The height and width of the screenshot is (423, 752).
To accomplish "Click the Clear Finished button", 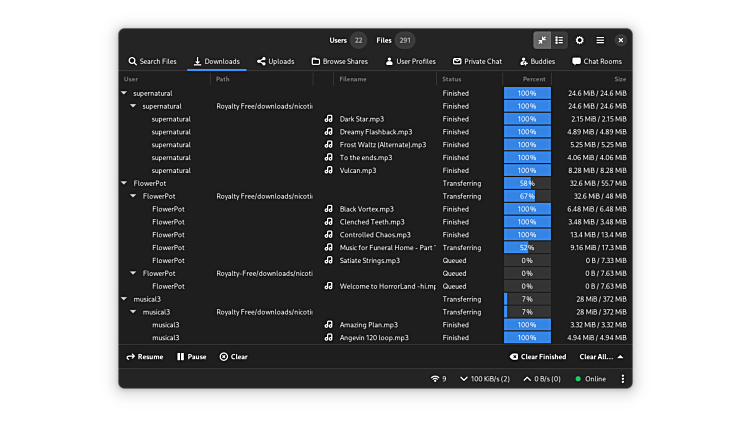I will tap(537, 357).
